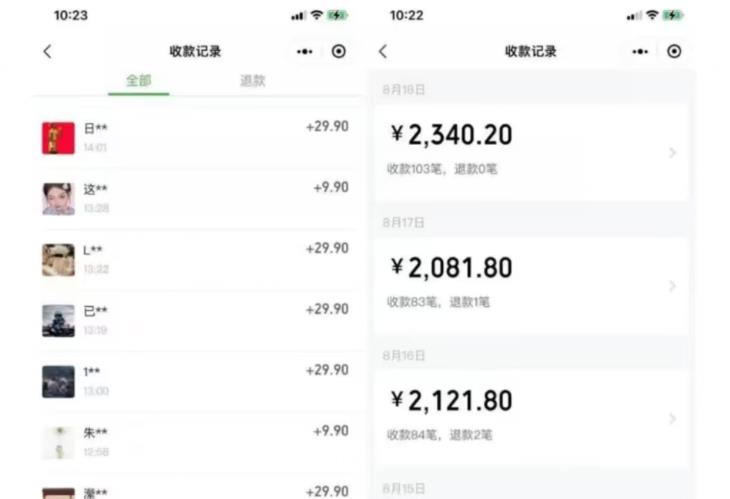Open more options menu on left screen
This screenshot has width=730, height=499.
[x=305, y=52]
